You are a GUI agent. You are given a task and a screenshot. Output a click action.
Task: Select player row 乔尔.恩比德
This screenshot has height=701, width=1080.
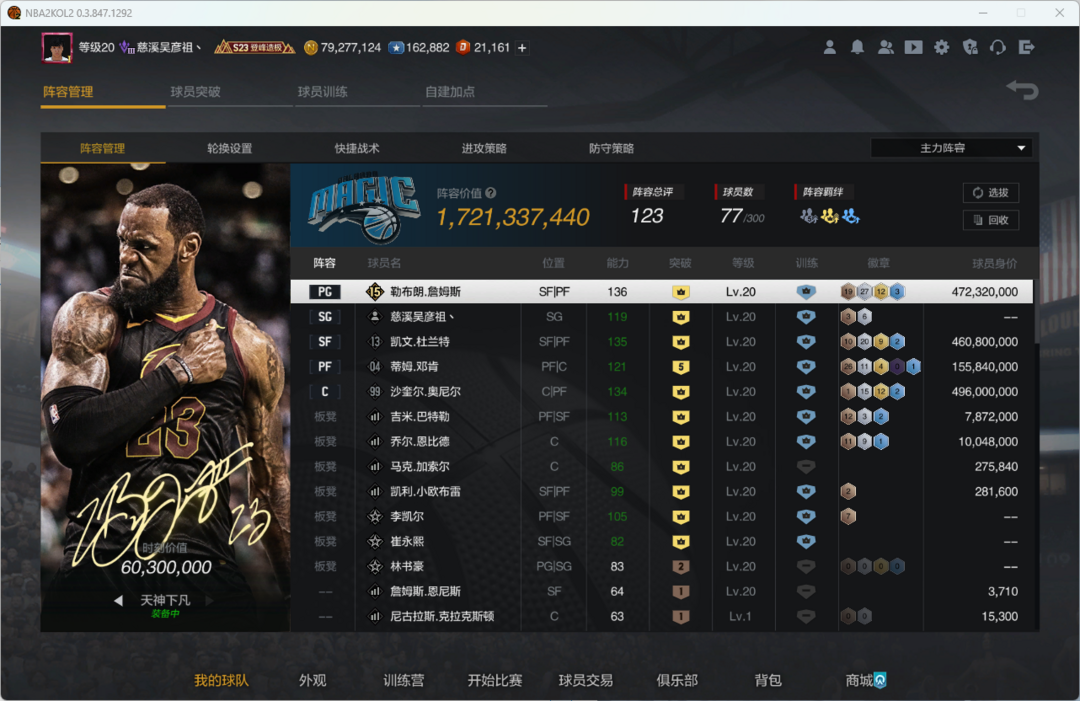tap(661, 441)
